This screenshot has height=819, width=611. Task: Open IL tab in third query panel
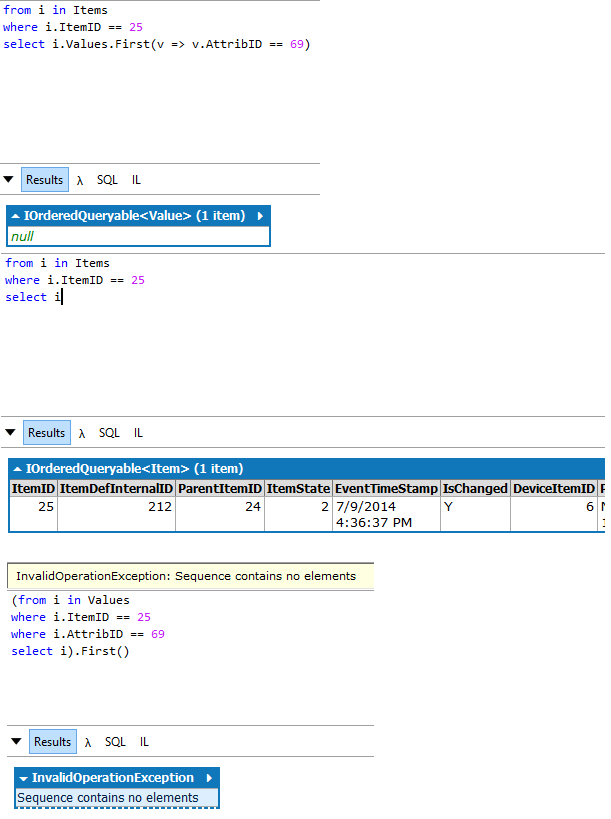[x=144, y=742]
